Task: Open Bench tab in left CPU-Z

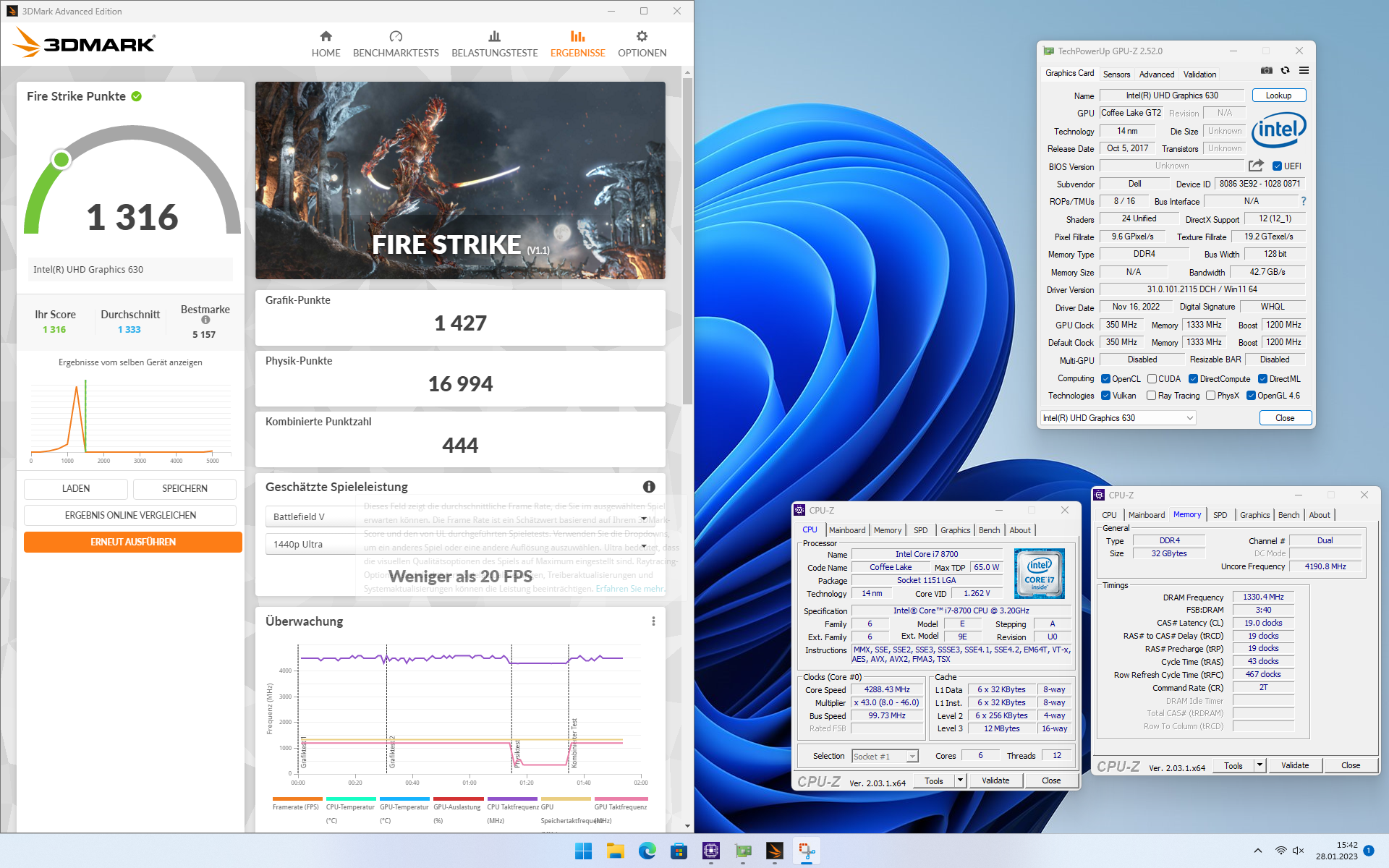Action: (x=989, y=530)
